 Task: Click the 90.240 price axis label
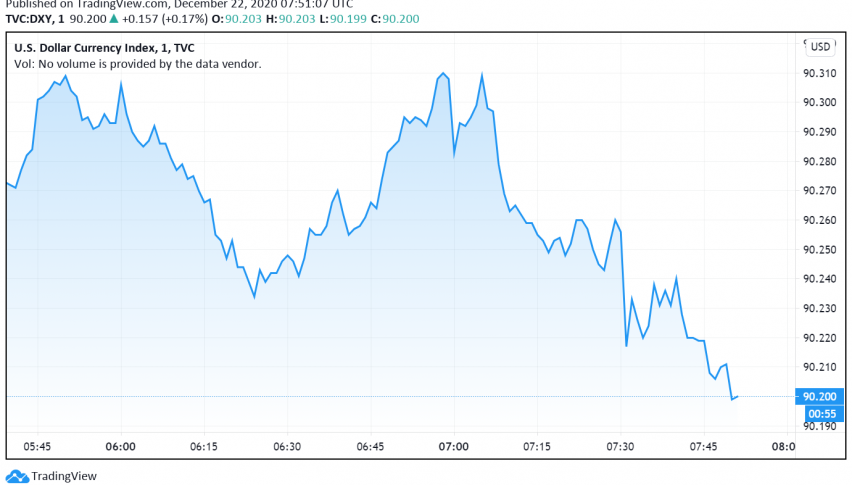tap(819, 279)
